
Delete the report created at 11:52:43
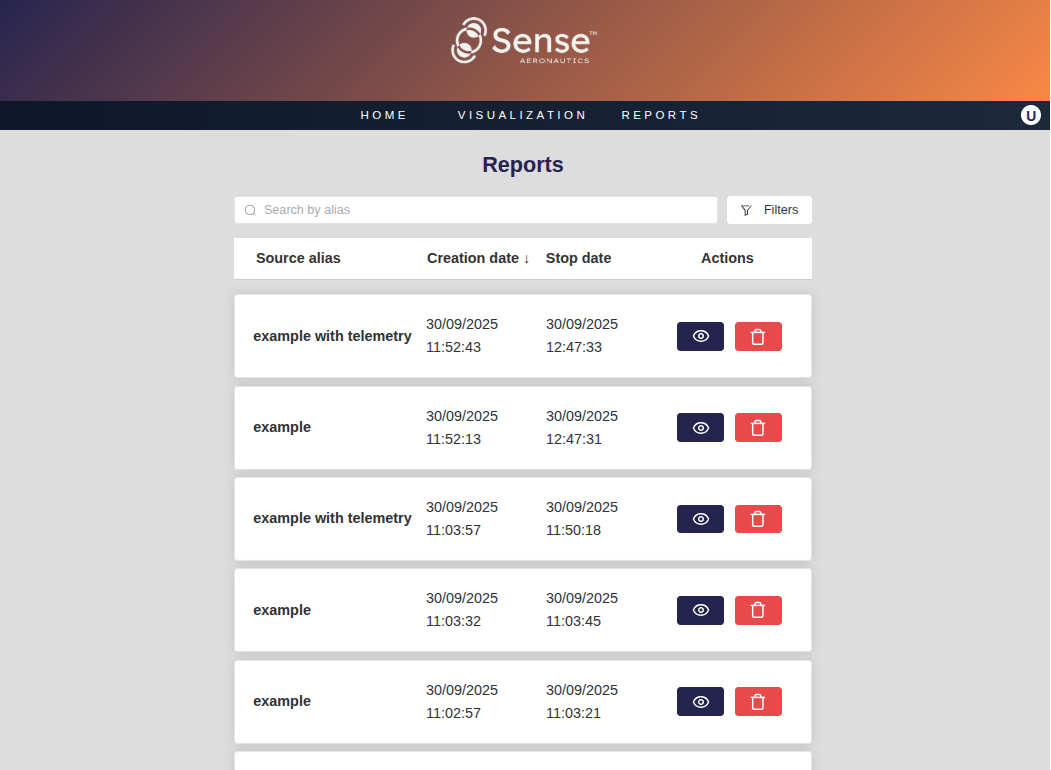pyautogui.click(x=758, y=336)
